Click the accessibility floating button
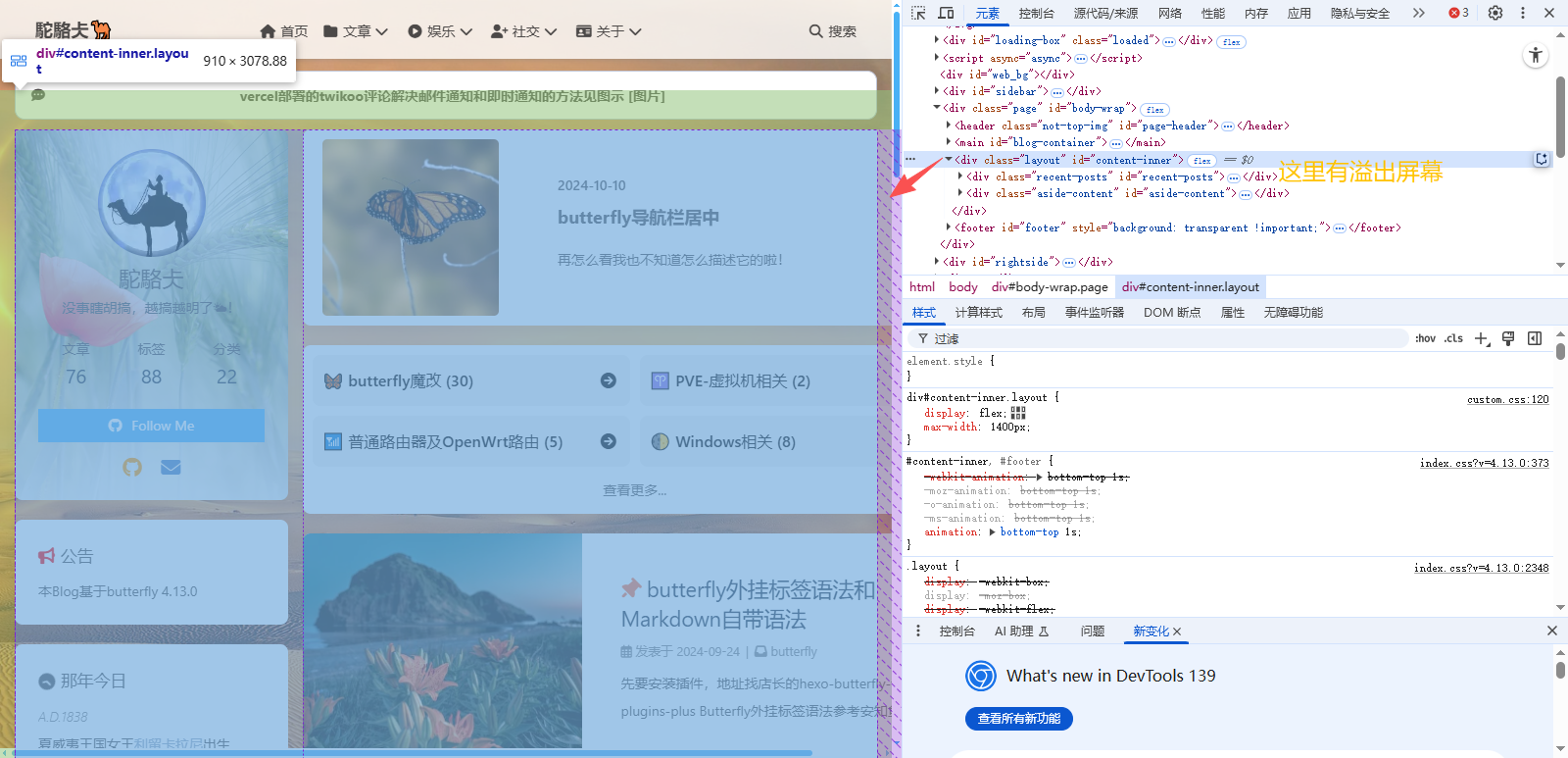This screenshot has width=1568, height=758. point(1536,56)
